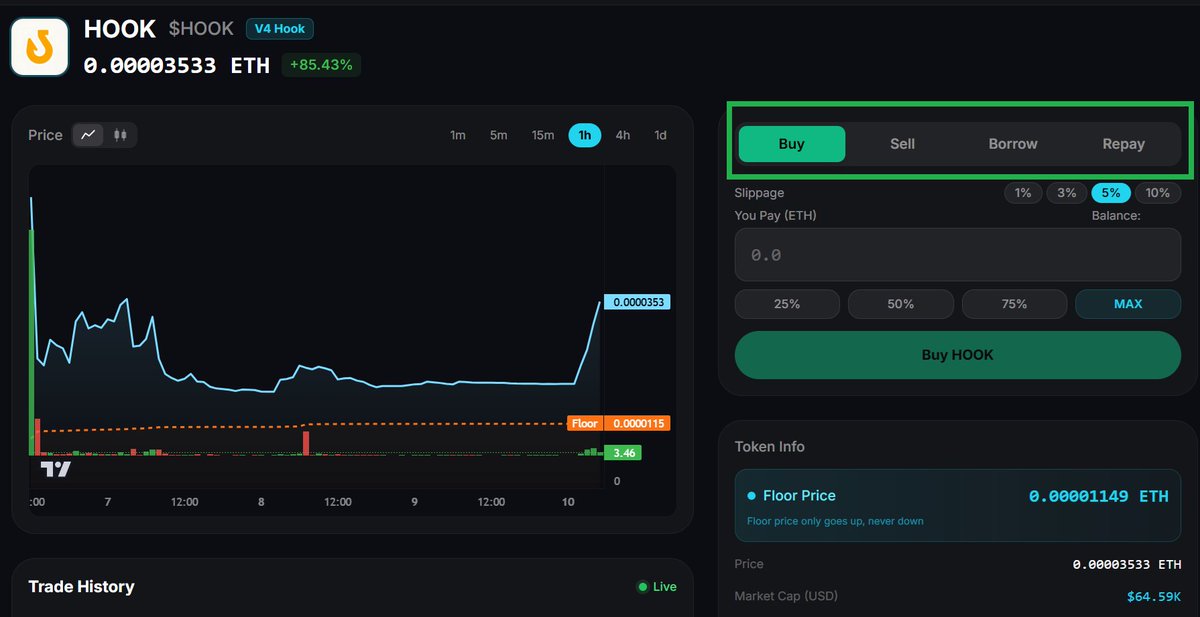Image resolution: width=1200 pixels, height=617 pixels.
Task: Click the Floor Price card
Action: [x=958, y=506]
